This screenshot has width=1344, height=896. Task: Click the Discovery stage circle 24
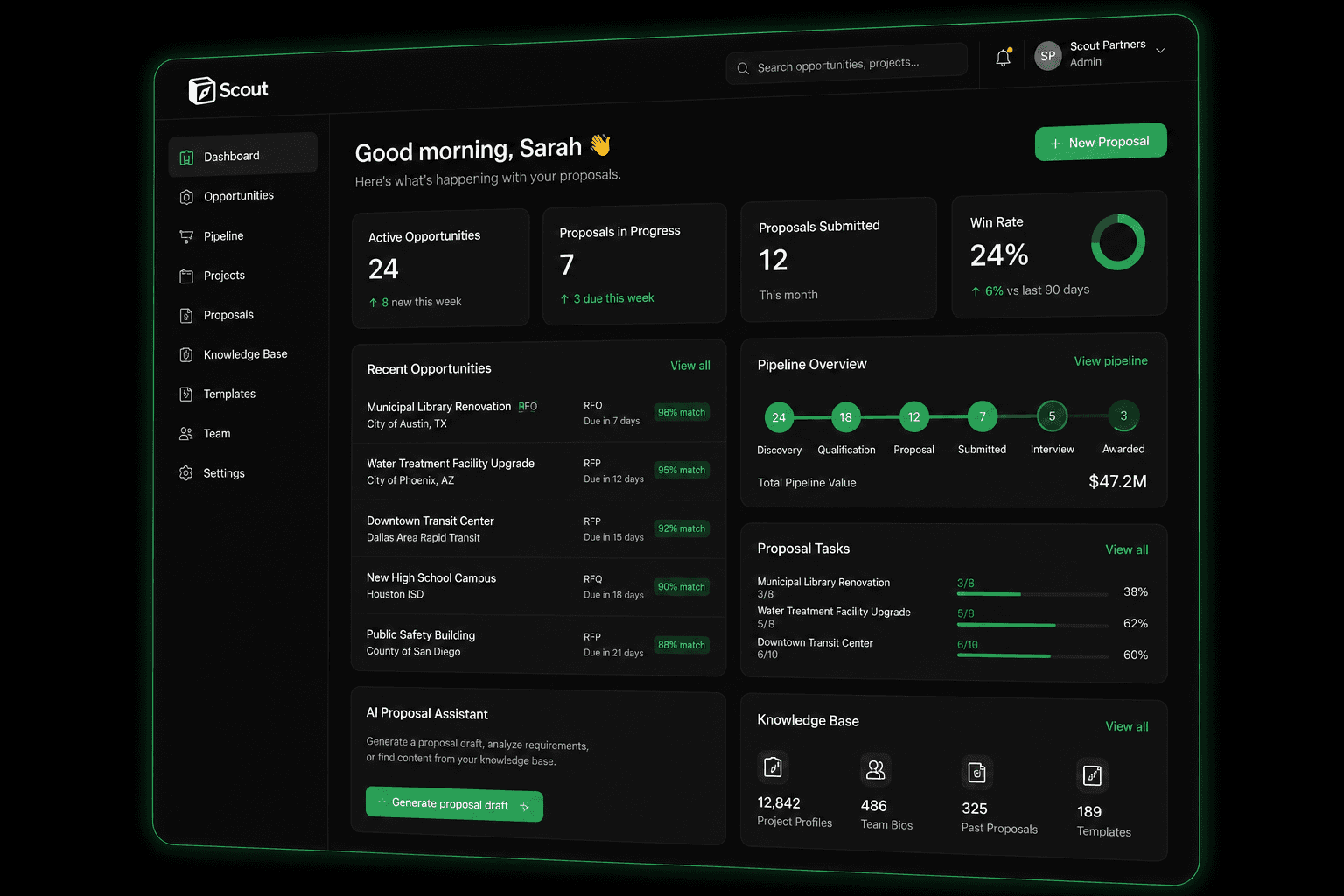(779, 417)
